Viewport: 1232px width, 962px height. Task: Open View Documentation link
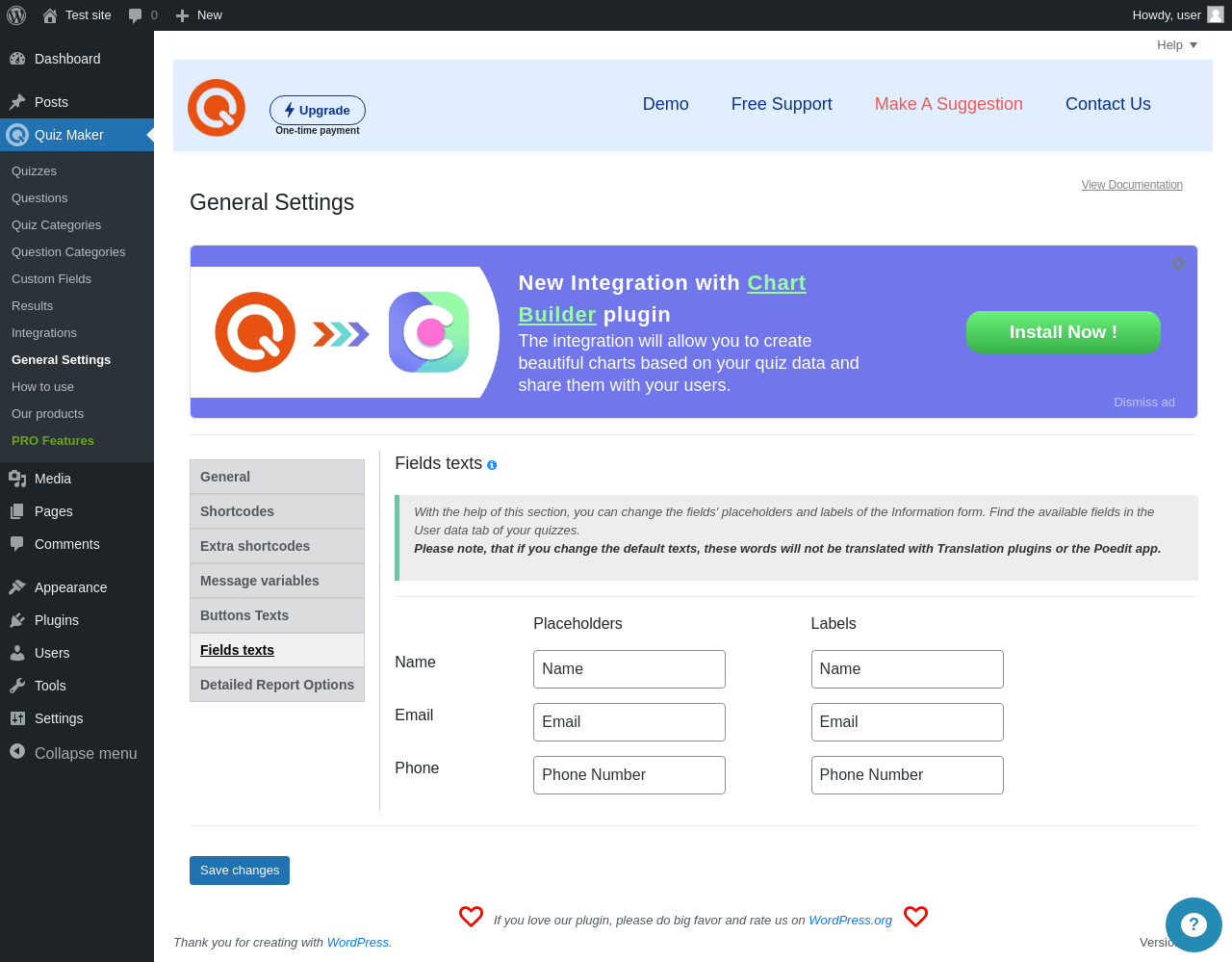1132,185
